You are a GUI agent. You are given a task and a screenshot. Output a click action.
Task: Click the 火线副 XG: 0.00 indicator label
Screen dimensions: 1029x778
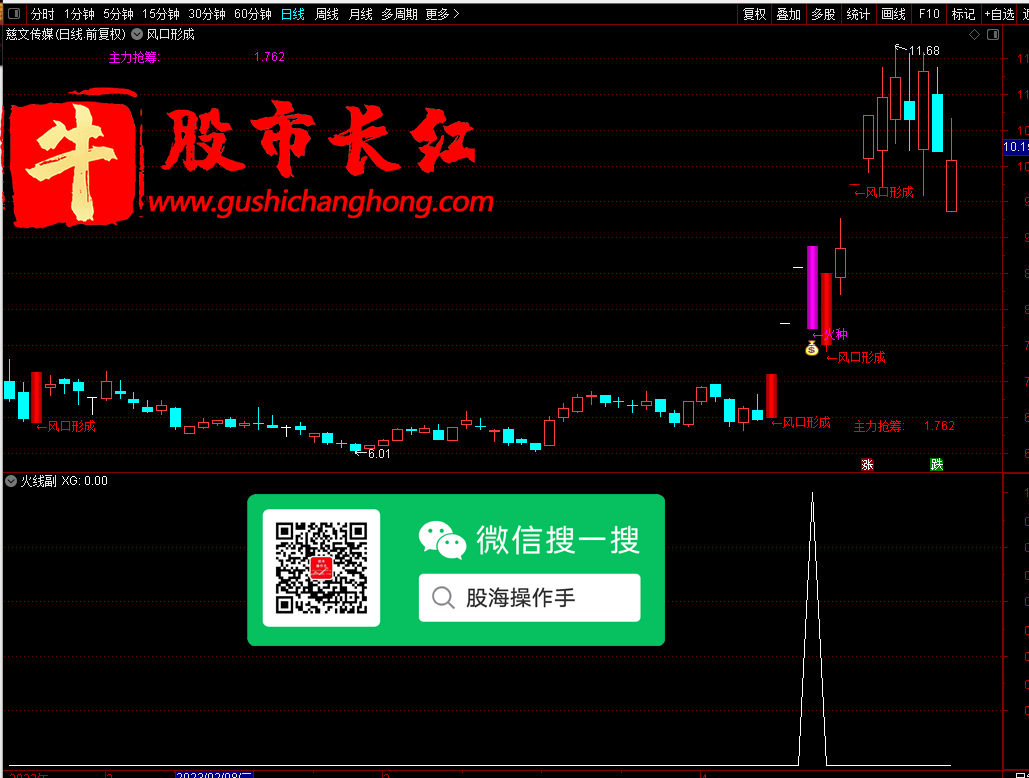64,481
